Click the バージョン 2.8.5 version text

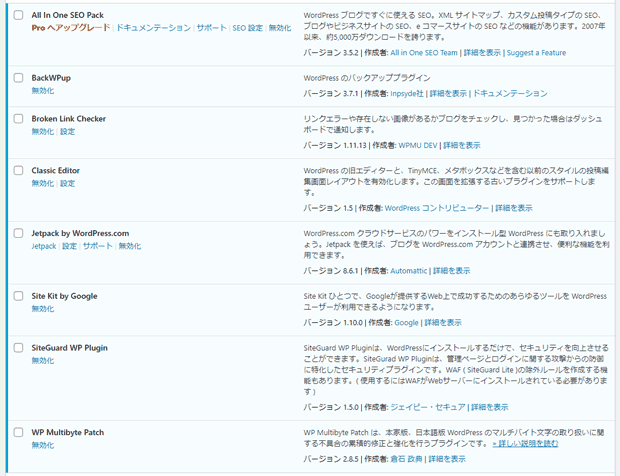pyautogui.click(x=331, y=459)
